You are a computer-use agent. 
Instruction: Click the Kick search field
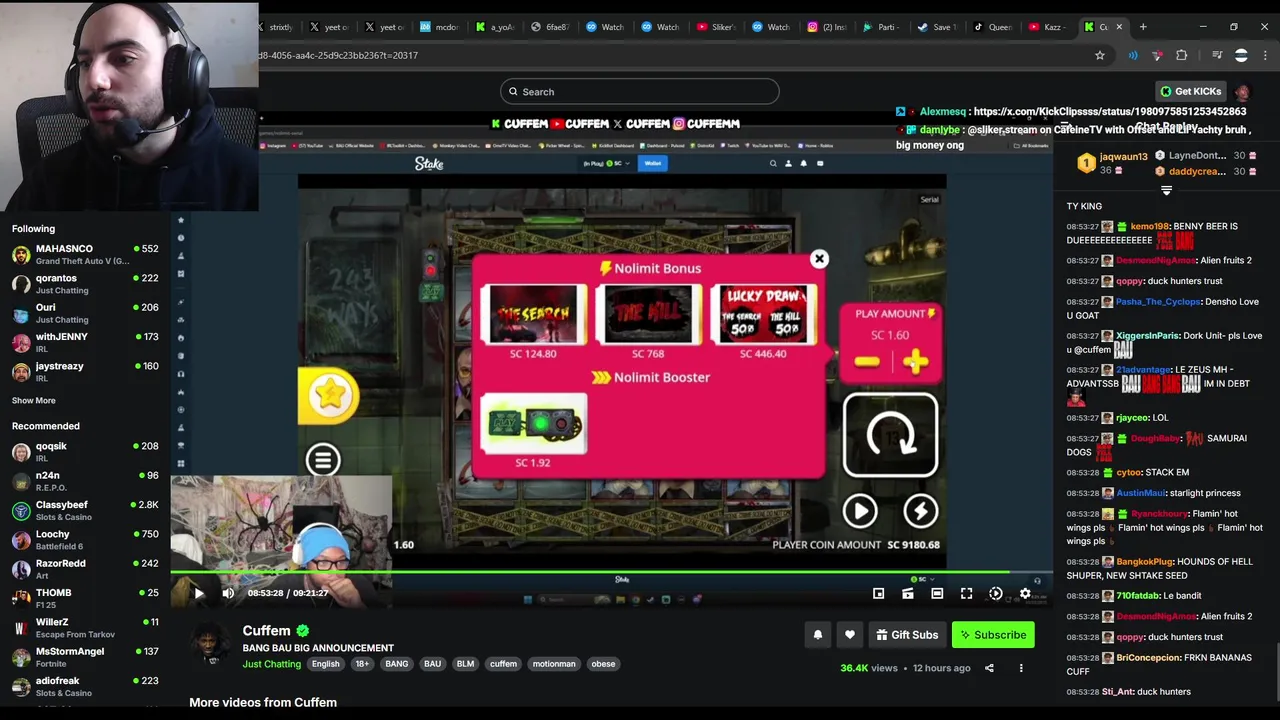pos(639,92)
